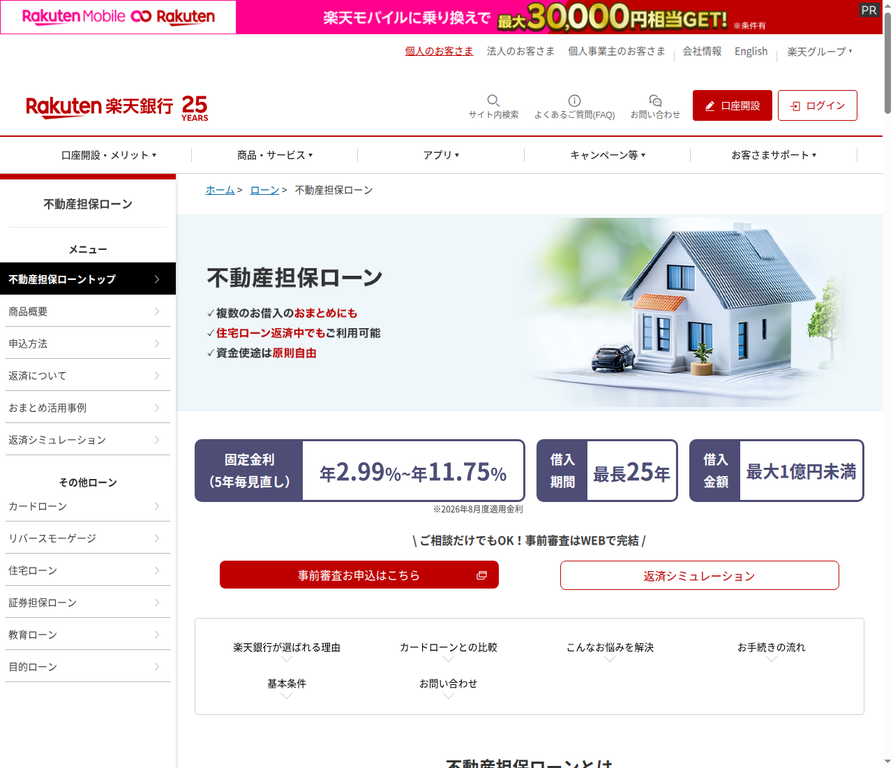Open リバースモーゲージ sidebar item
893x768 pixels.
[88, 539]
